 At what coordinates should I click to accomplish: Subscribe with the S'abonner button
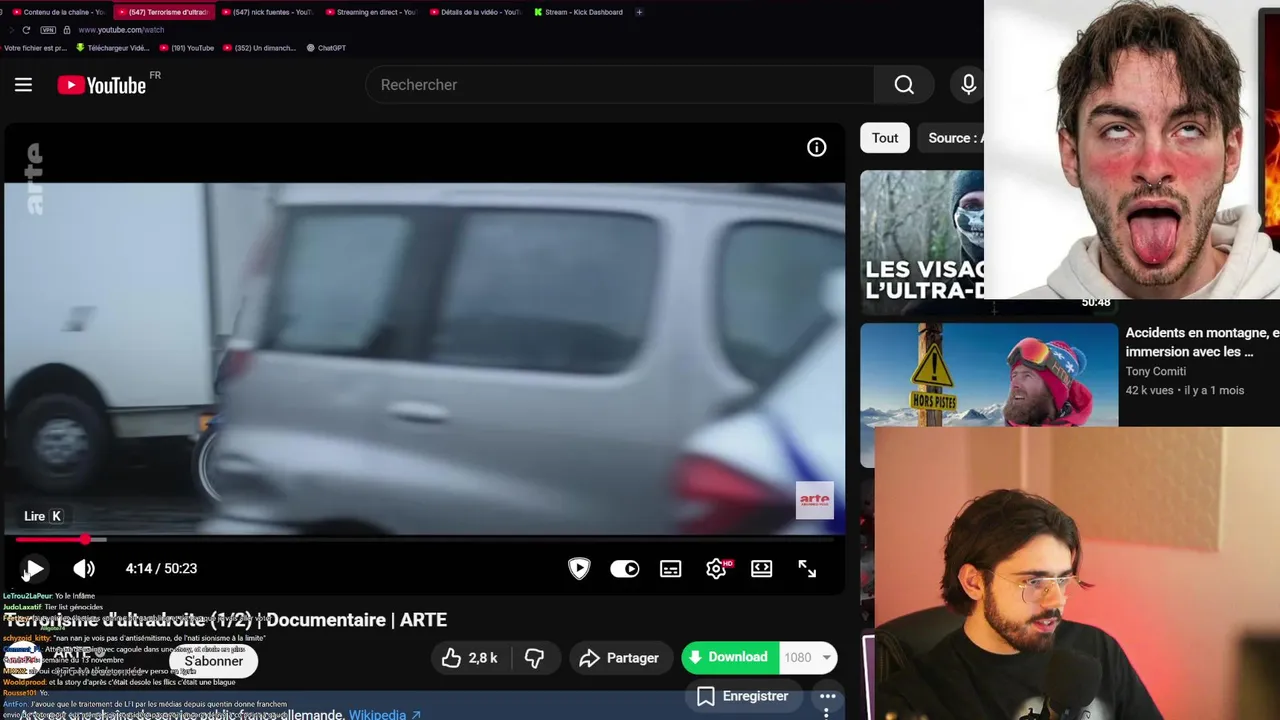pos(213,661)
